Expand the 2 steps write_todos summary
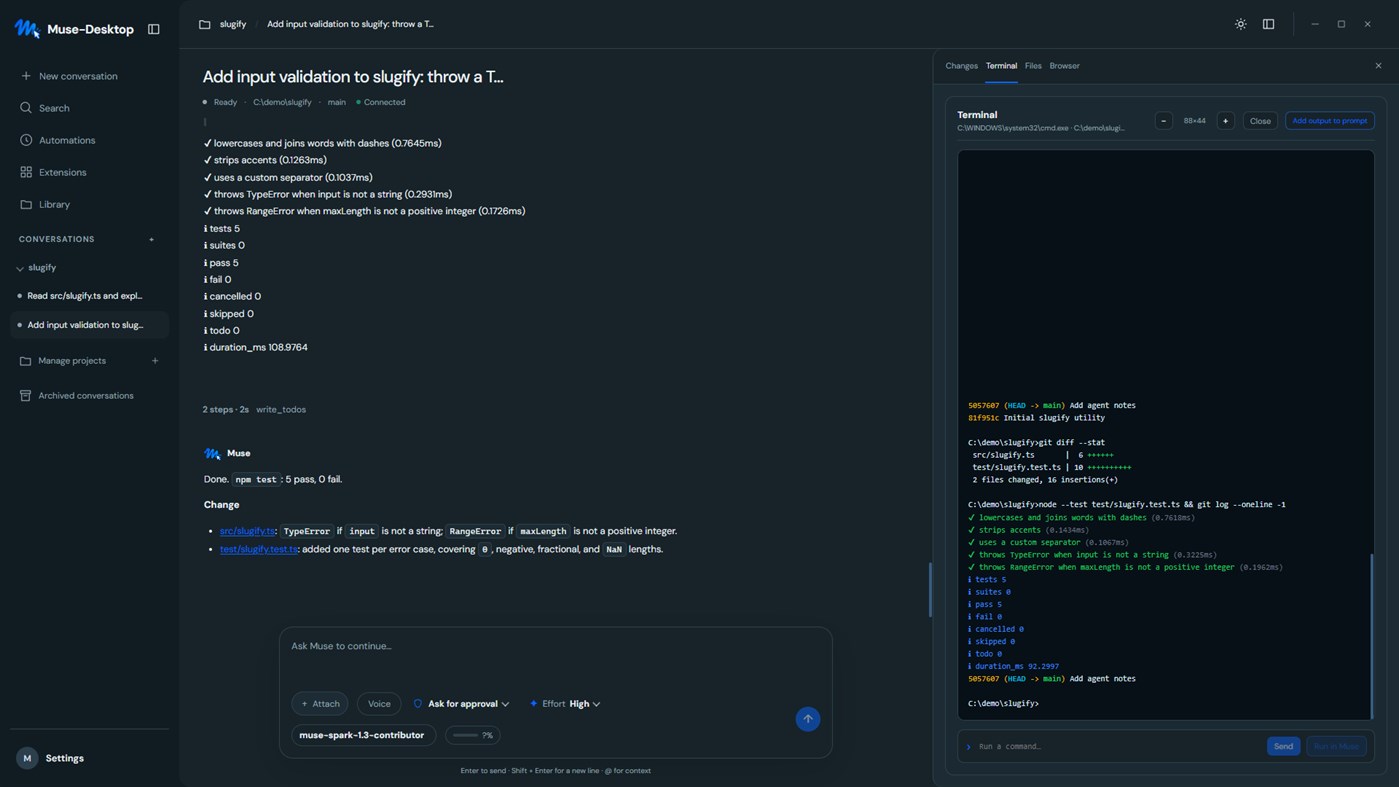1399x787 pixels. [x=254, y=410]
